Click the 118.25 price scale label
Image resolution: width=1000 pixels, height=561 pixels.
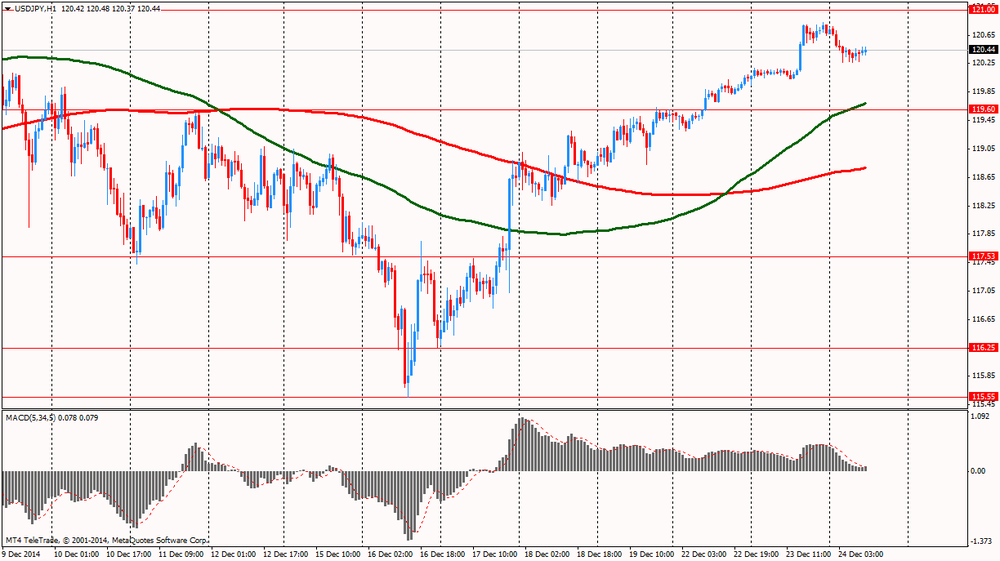click(x=983, y=205)
